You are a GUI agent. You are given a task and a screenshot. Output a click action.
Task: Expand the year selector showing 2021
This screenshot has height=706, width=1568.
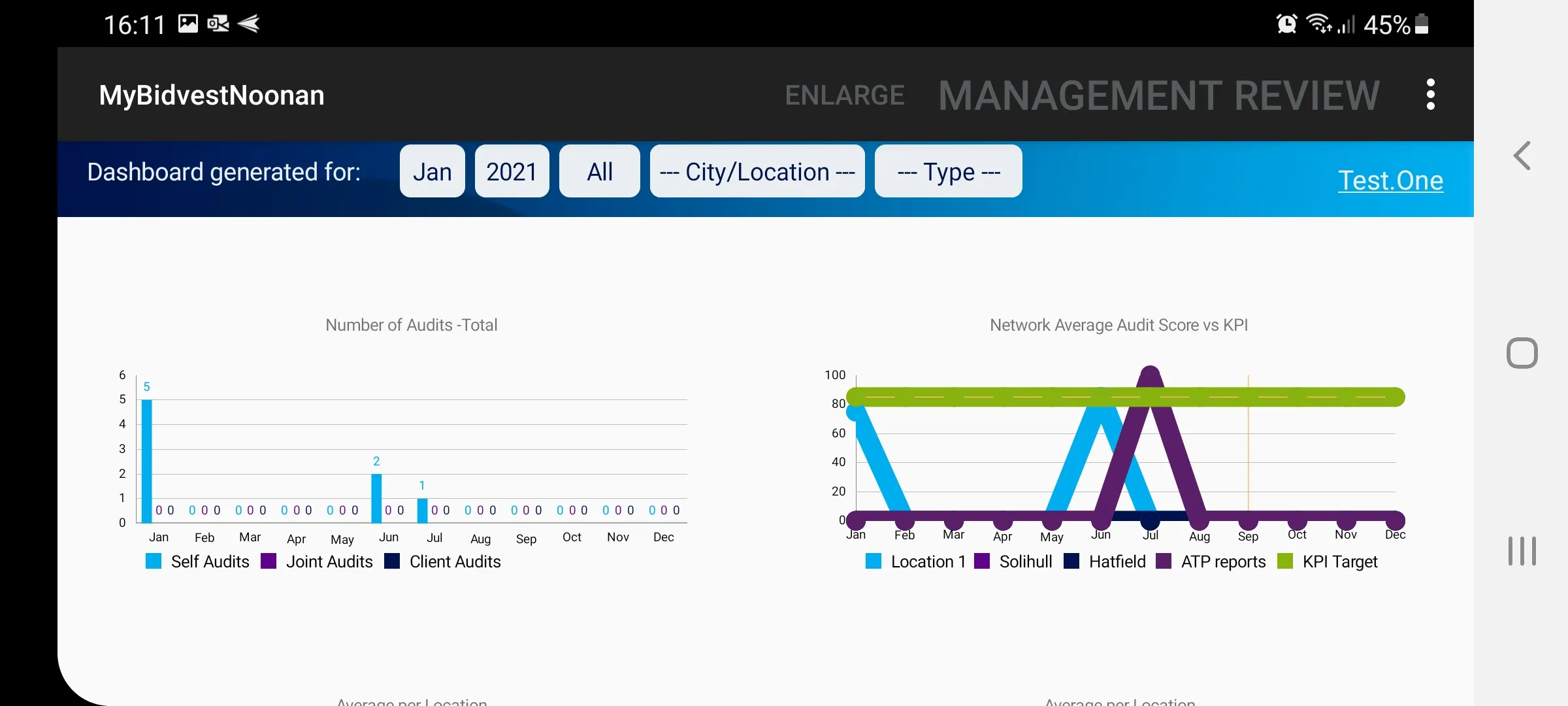pyautogui.click(x=511, y=170)
